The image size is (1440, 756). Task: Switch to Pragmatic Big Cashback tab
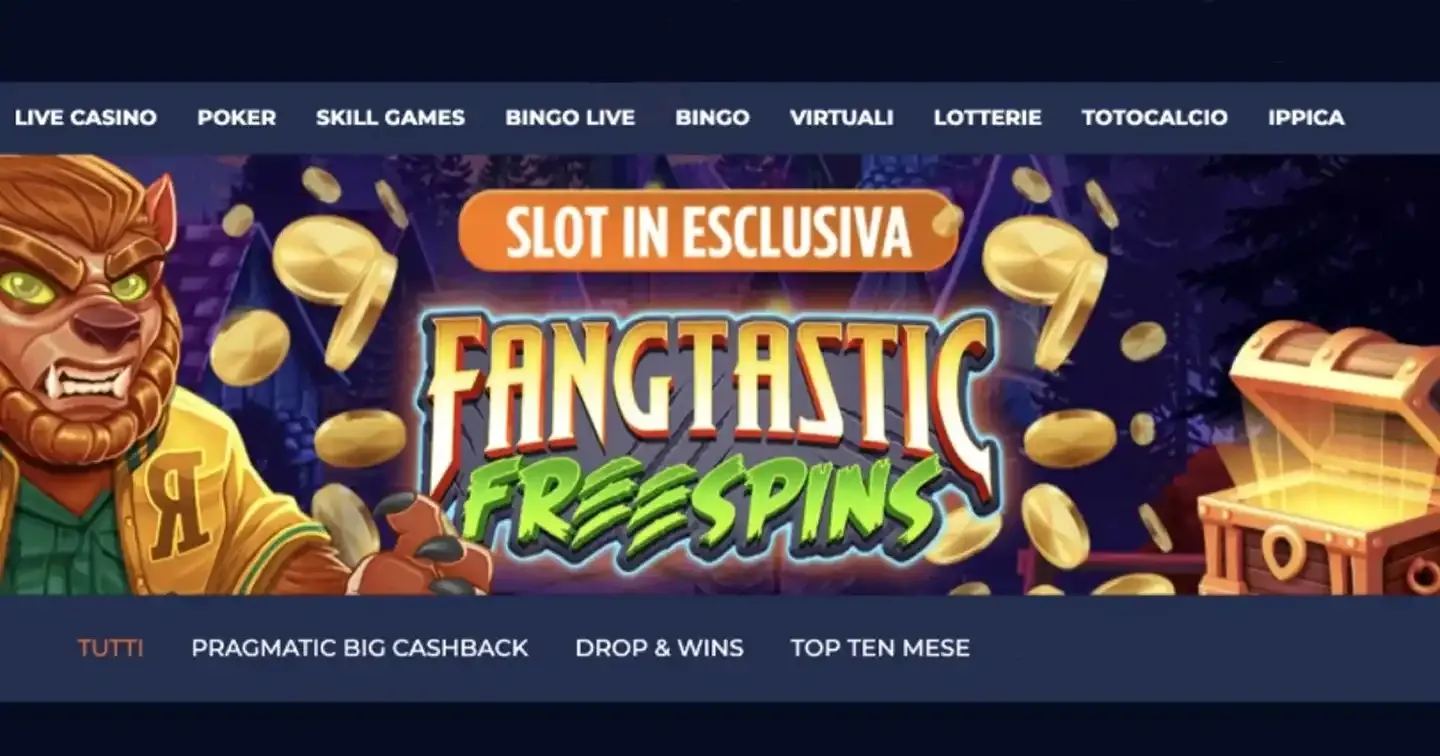[360, 648]
